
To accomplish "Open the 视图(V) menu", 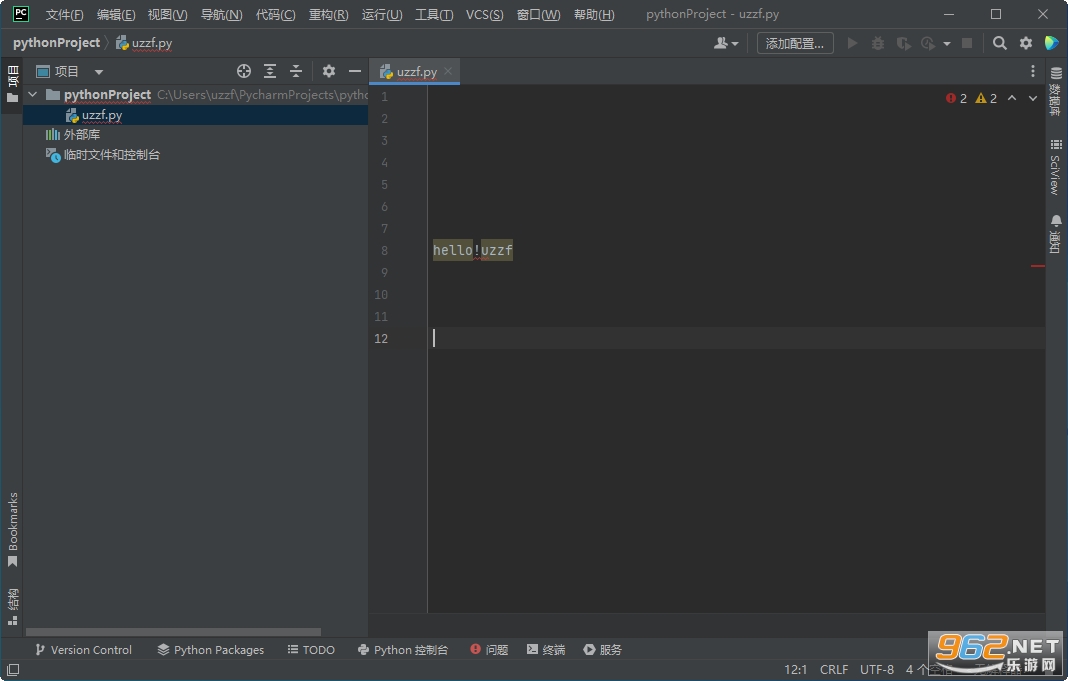I will pos(168,14).
